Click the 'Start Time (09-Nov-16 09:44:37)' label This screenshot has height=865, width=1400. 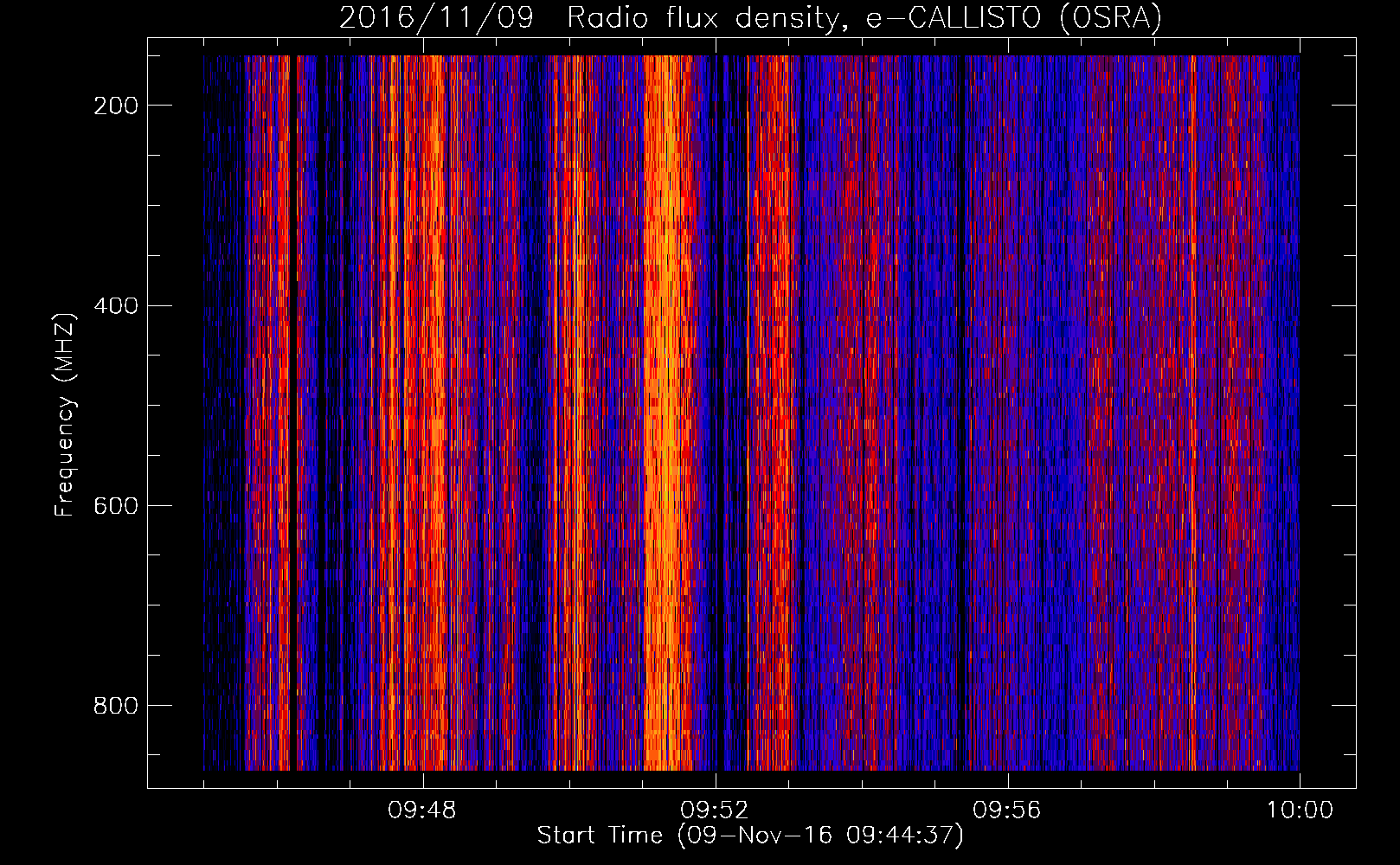pyautogui.click(x=750, y=836)
